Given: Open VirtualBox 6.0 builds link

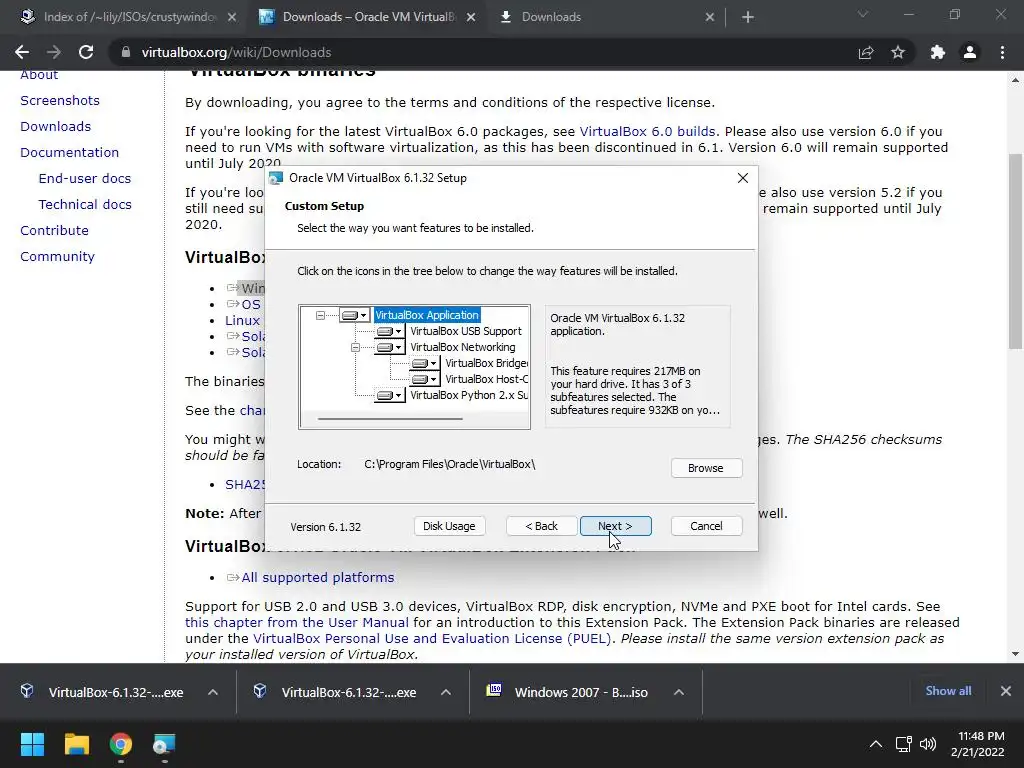Looking at the screenshot, I should coord(647,131).
